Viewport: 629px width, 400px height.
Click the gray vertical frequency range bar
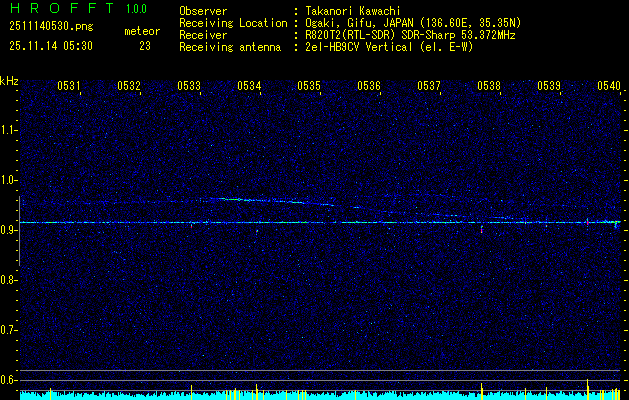point(19,231)
